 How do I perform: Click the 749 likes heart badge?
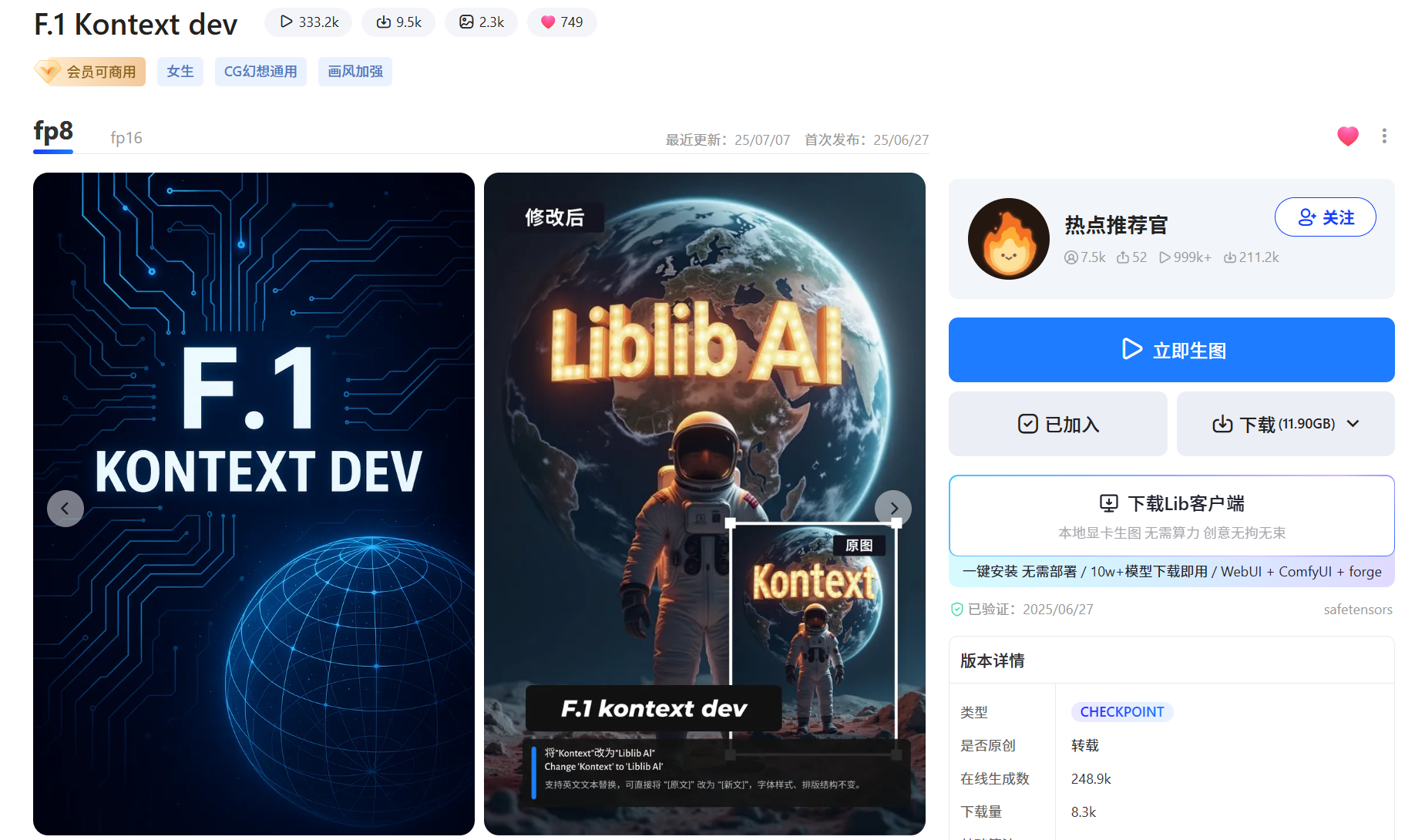[562, 22]
